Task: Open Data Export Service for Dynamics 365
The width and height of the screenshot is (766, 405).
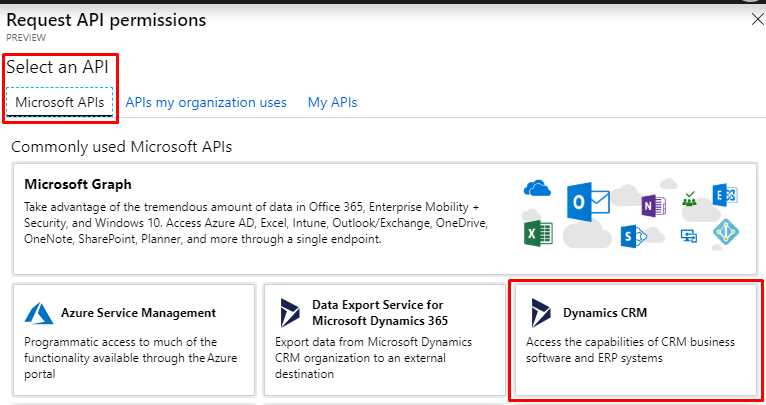Action: (384, 340)
